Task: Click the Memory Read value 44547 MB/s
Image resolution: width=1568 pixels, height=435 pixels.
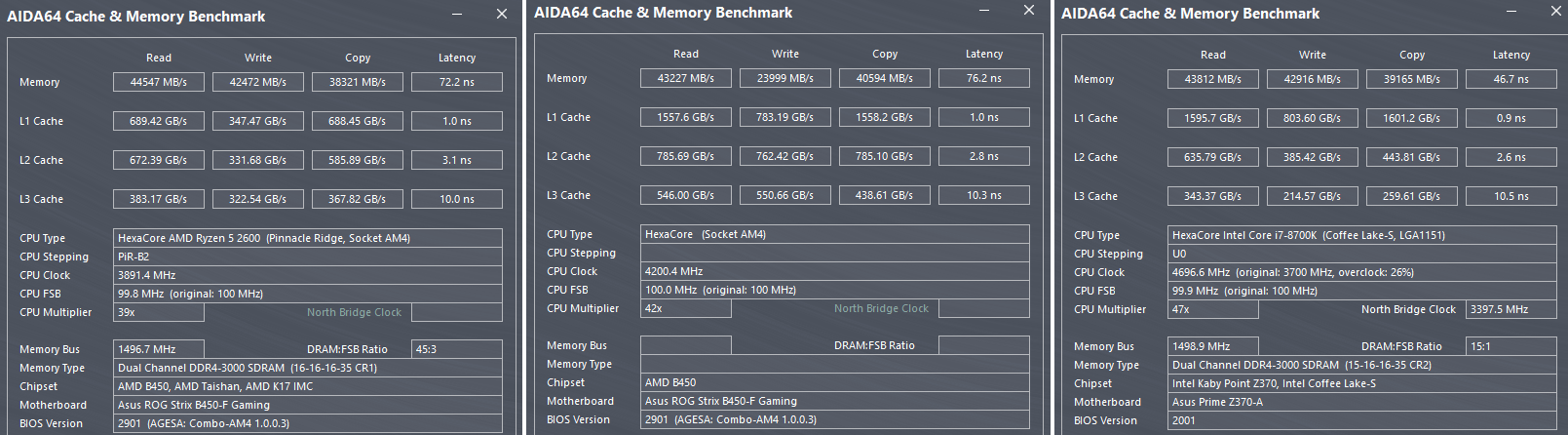Action: (159, 83)
